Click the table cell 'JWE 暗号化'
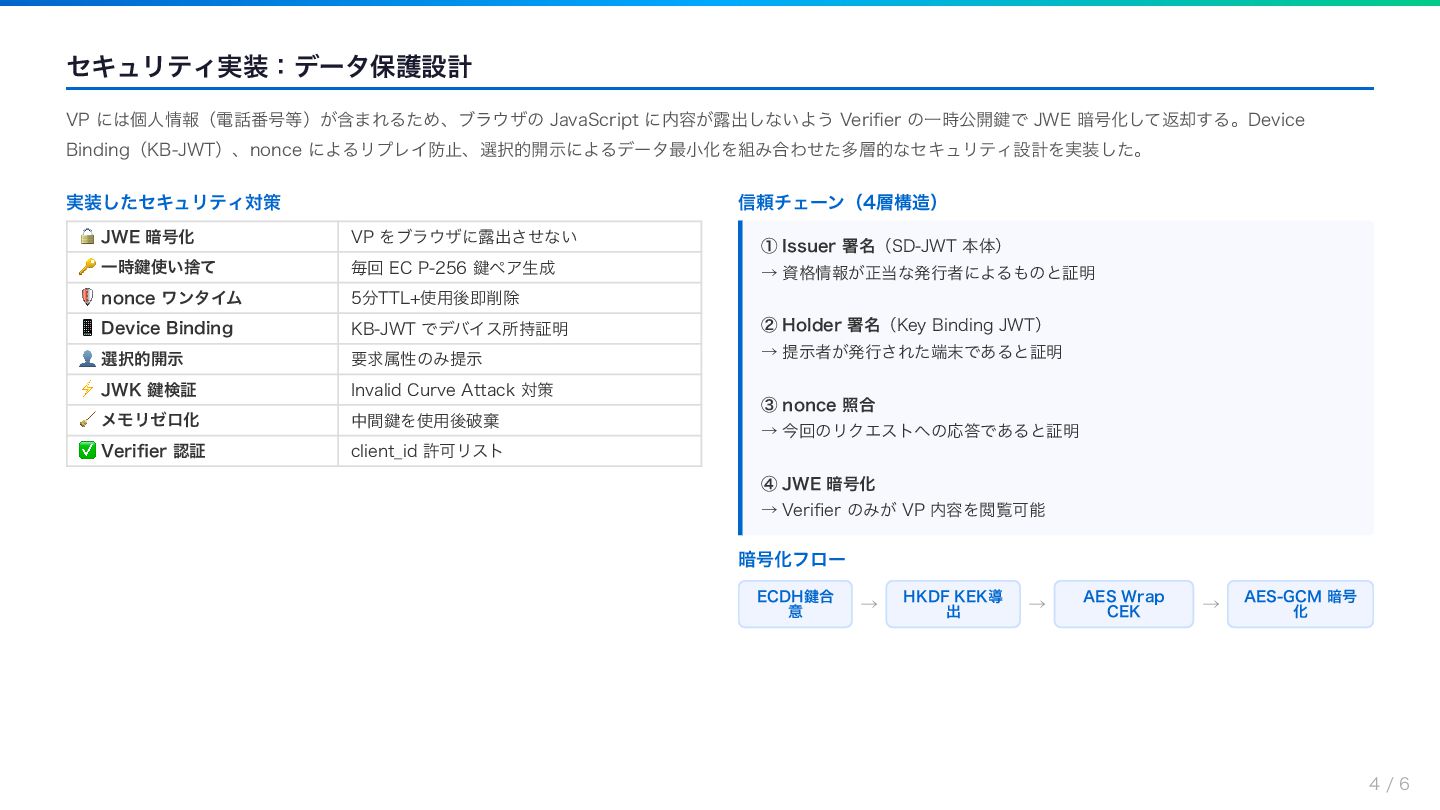 (x=203, y=237)
